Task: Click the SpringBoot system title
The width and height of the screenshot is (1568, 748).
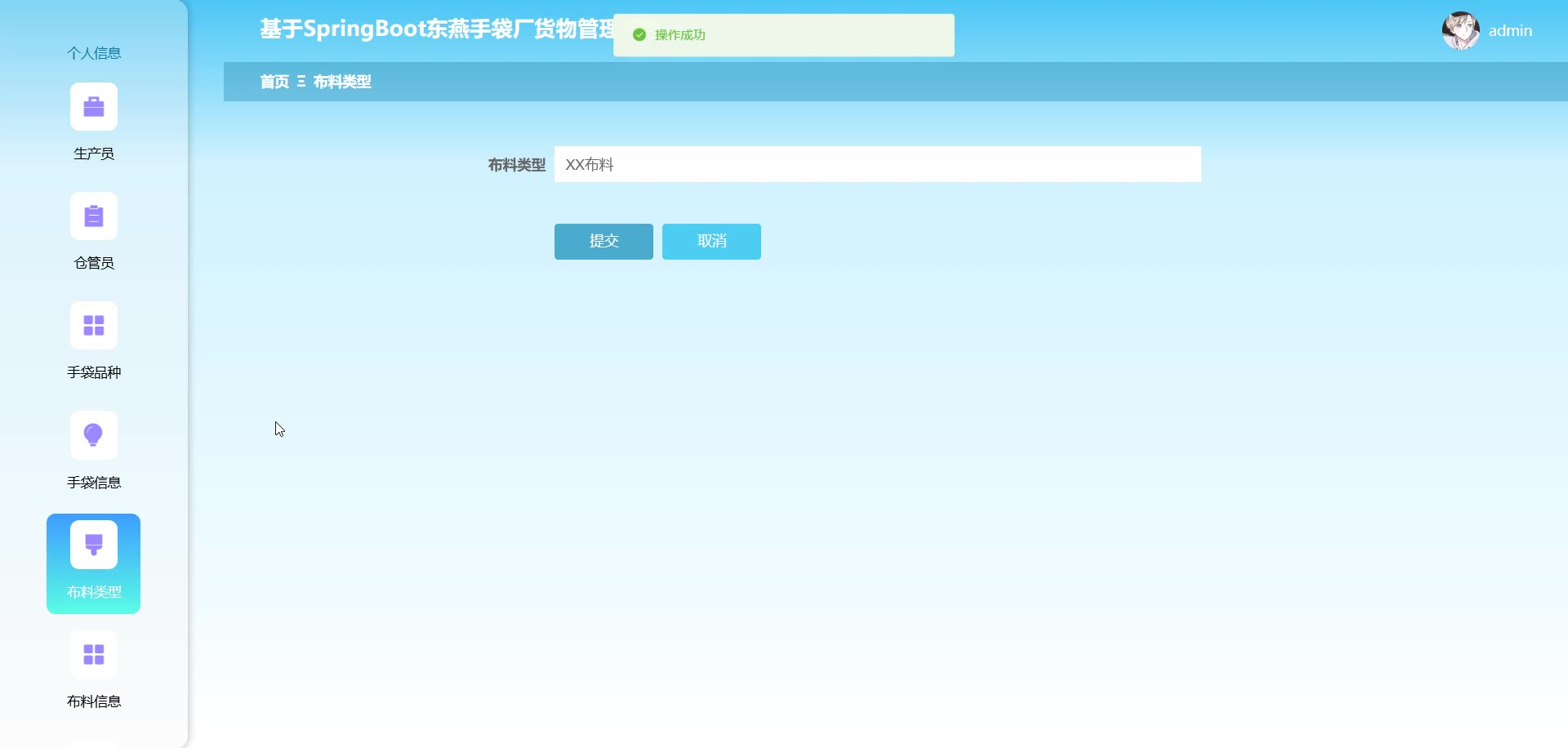Action: [x=438, y=29]
